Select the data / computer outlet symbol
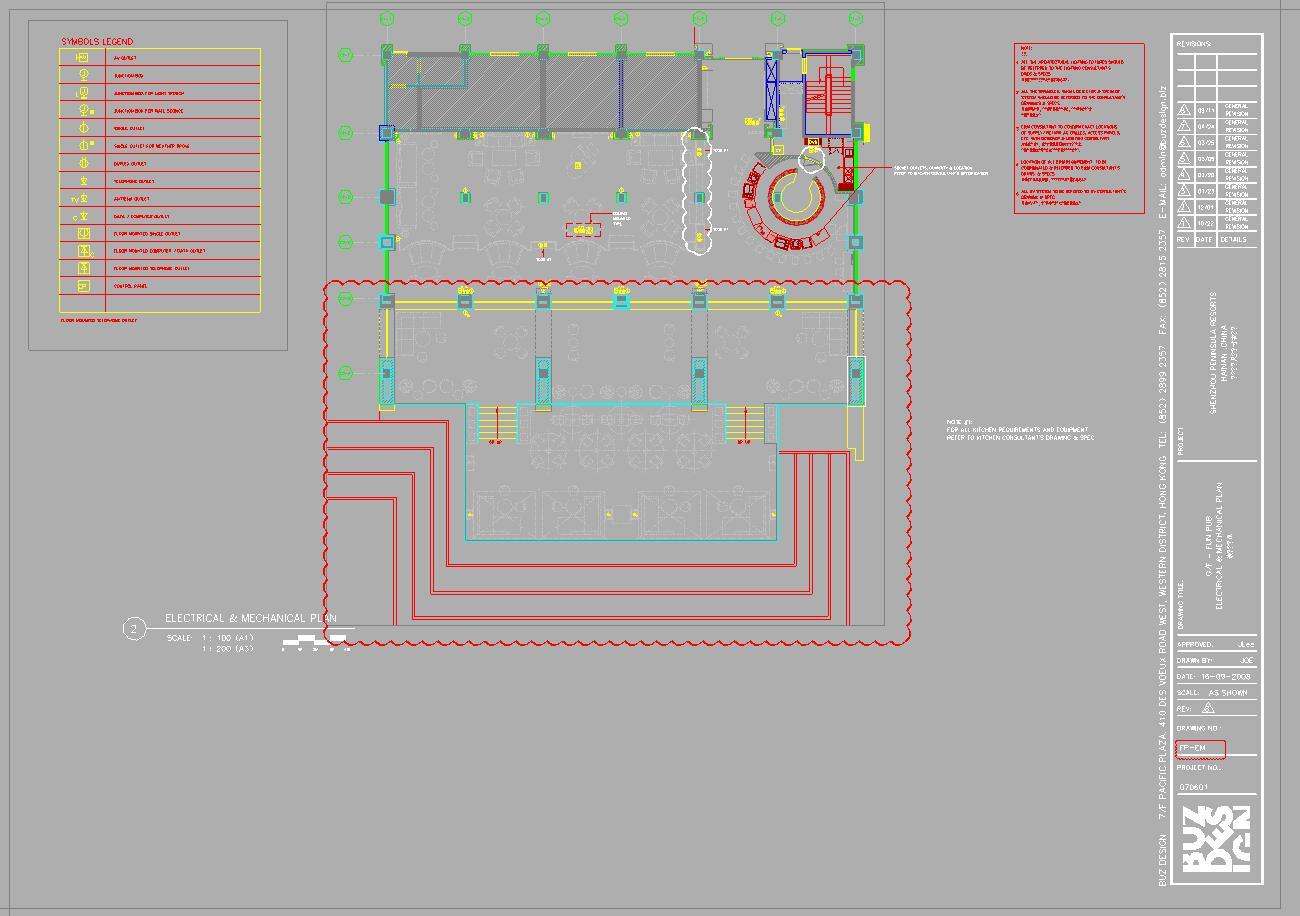The image size is (1300, 916). (x=81, y=216)
